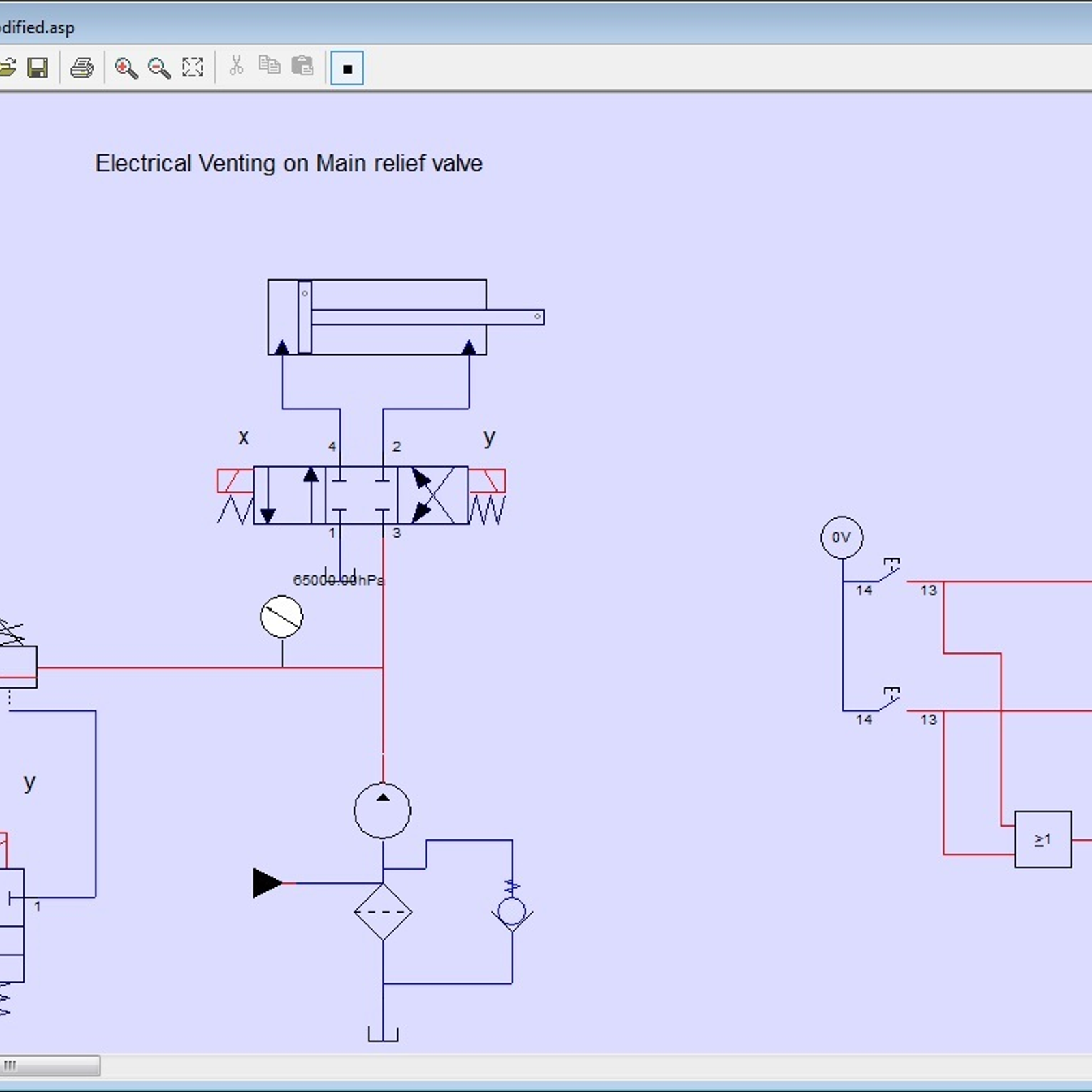Select the double-acting cylinder symbol
Image resolution: width=1092 pixels, height=1092 pixels.
377,317
